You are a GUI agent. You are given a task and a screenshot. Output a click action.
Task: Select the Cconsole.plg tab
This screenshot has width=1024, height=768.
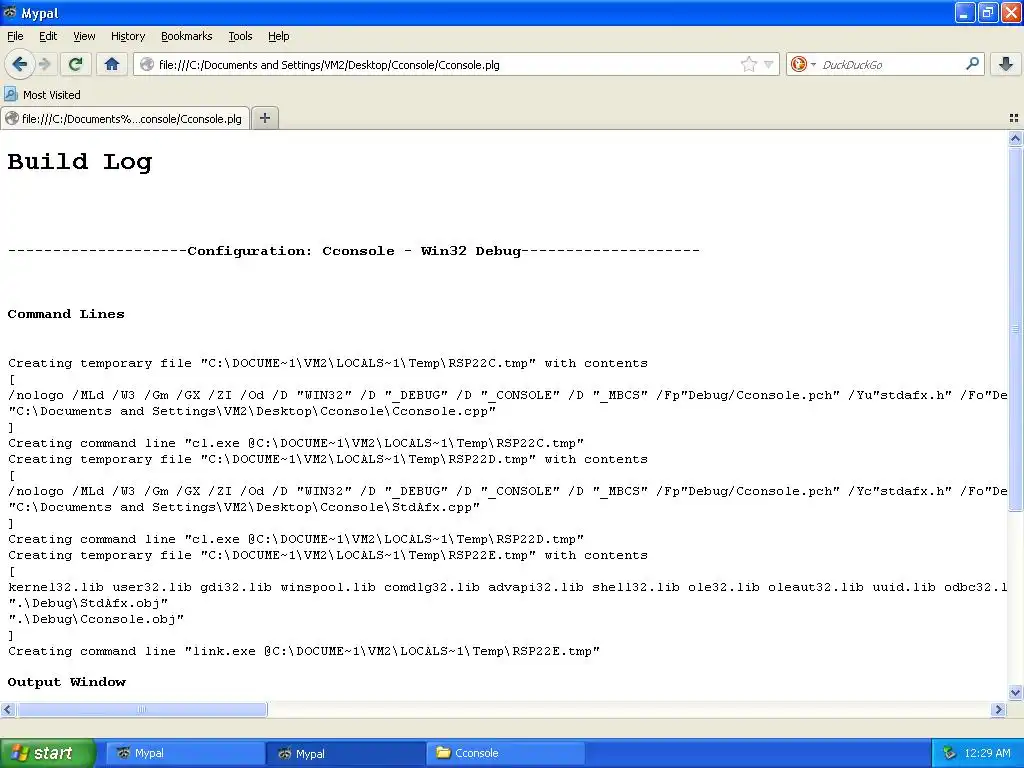(x=125, y=118)
